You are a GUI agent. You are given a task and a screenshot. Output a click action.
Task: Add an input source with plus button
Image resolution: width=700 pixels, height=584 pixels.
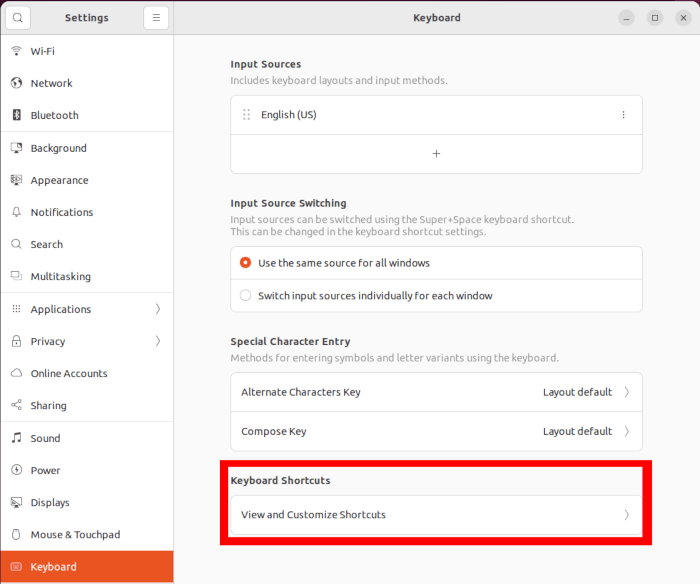coord(436,154)
